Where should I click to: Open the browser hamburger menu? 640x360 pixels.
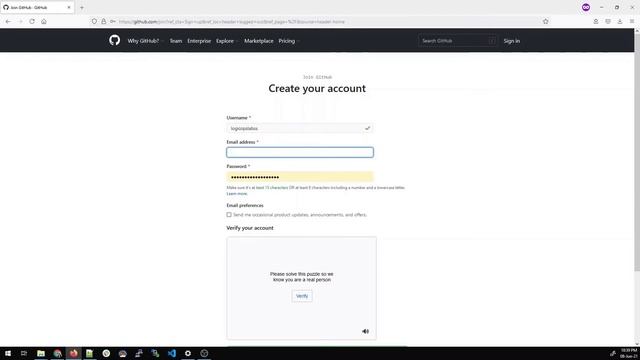click(x=631, y=21)
